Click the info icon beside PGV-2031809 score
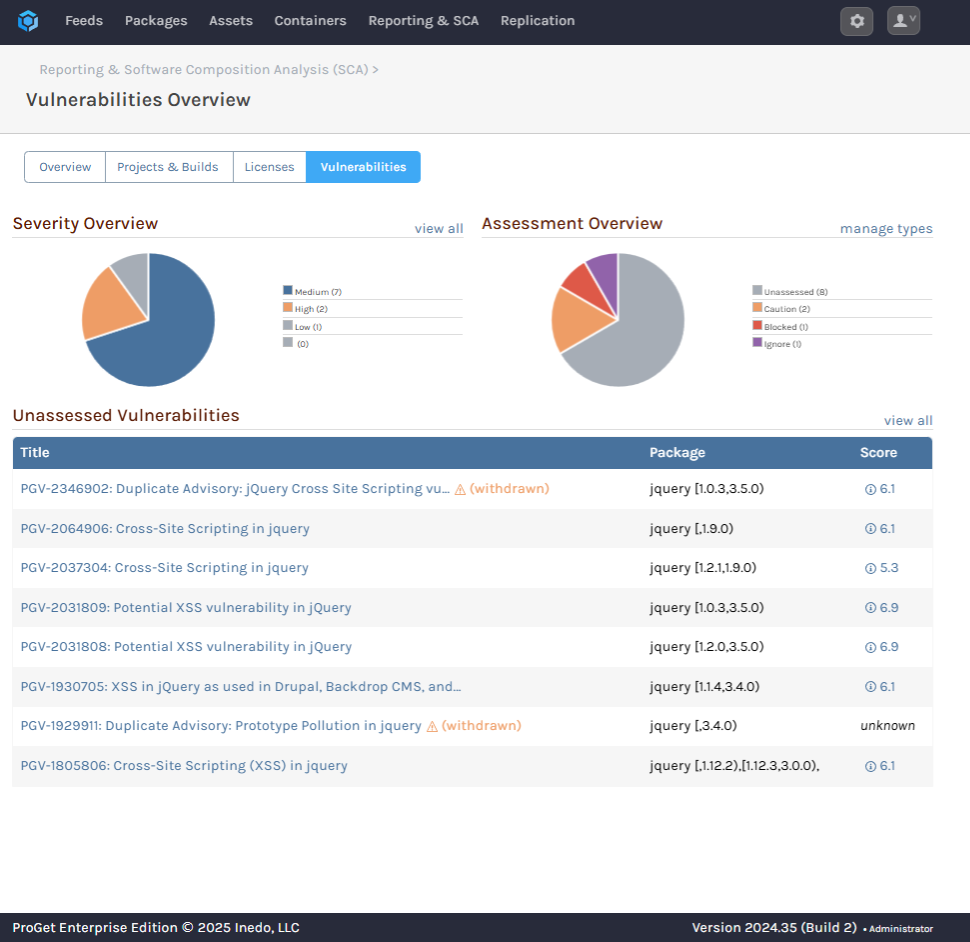970x942 pixels. (x=870, y=608)
